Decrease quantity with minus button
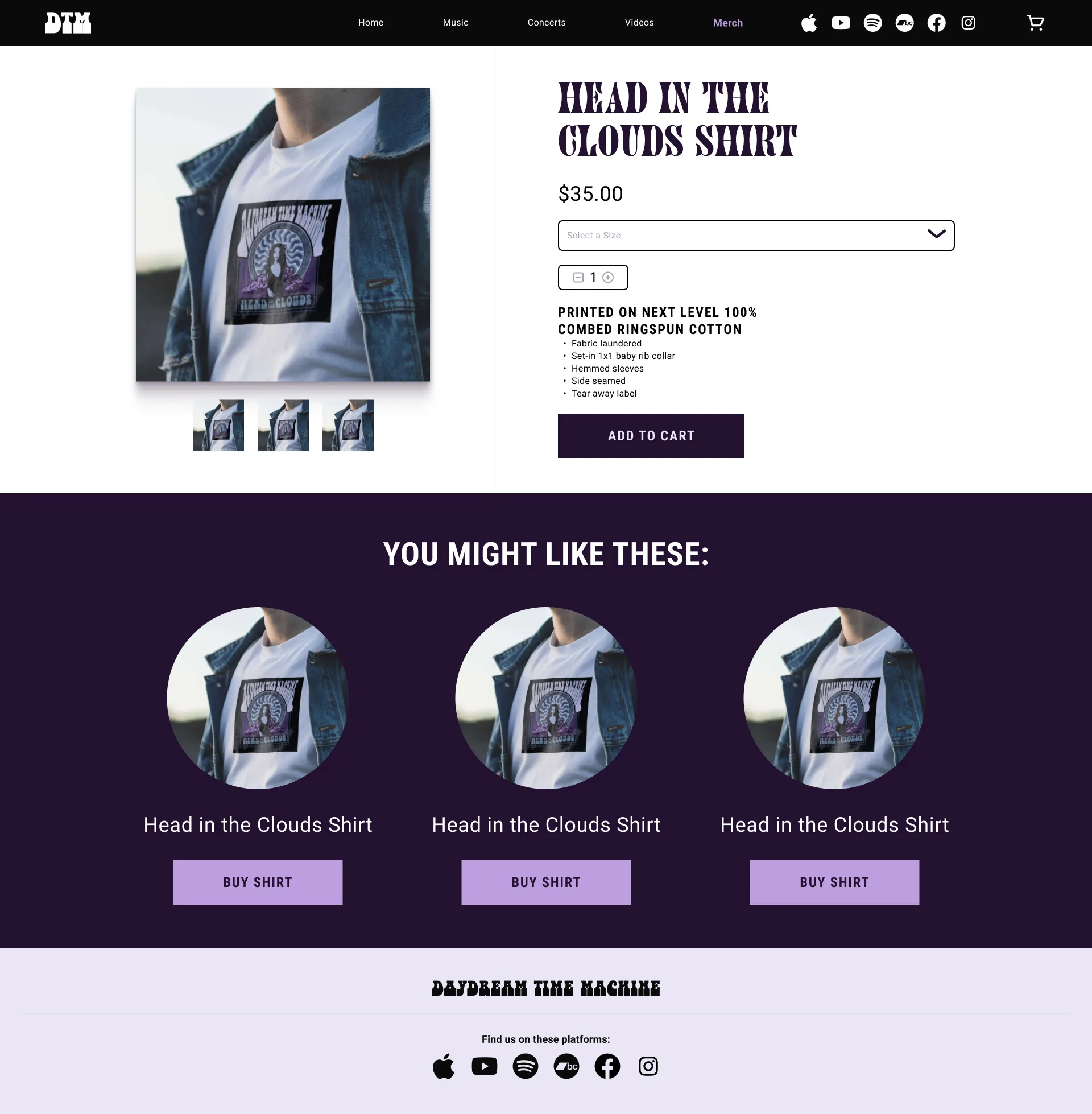Viewport: 1092px width, 1114px height. [x=578, y=278]
